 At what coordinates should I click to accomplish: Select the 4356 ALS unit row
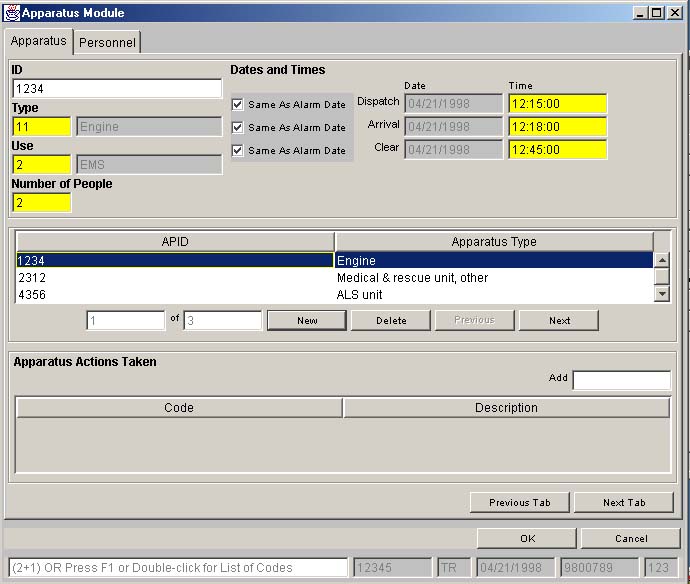click(x=334, y=295)
